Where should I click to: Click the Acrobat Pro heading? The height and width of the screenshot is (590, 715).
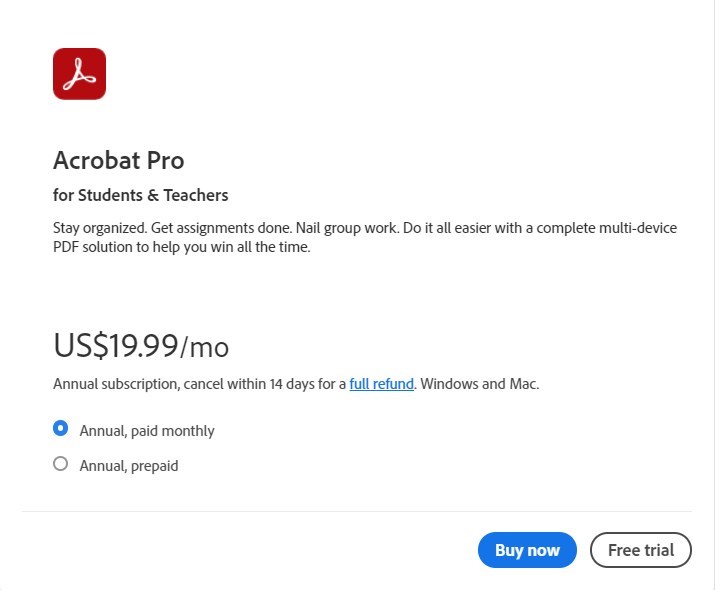click(x=118, y=160)
